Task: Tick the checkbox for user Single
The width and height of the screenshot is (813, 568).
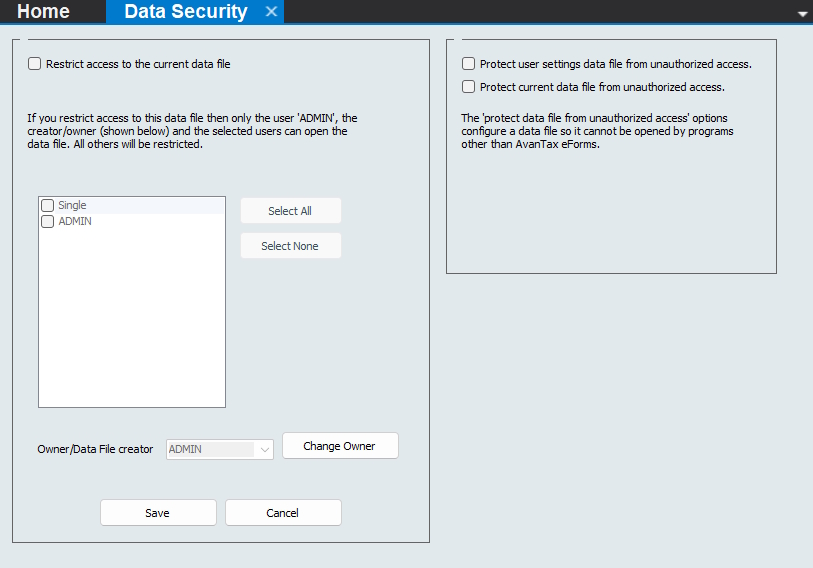Action: point(47,205)
